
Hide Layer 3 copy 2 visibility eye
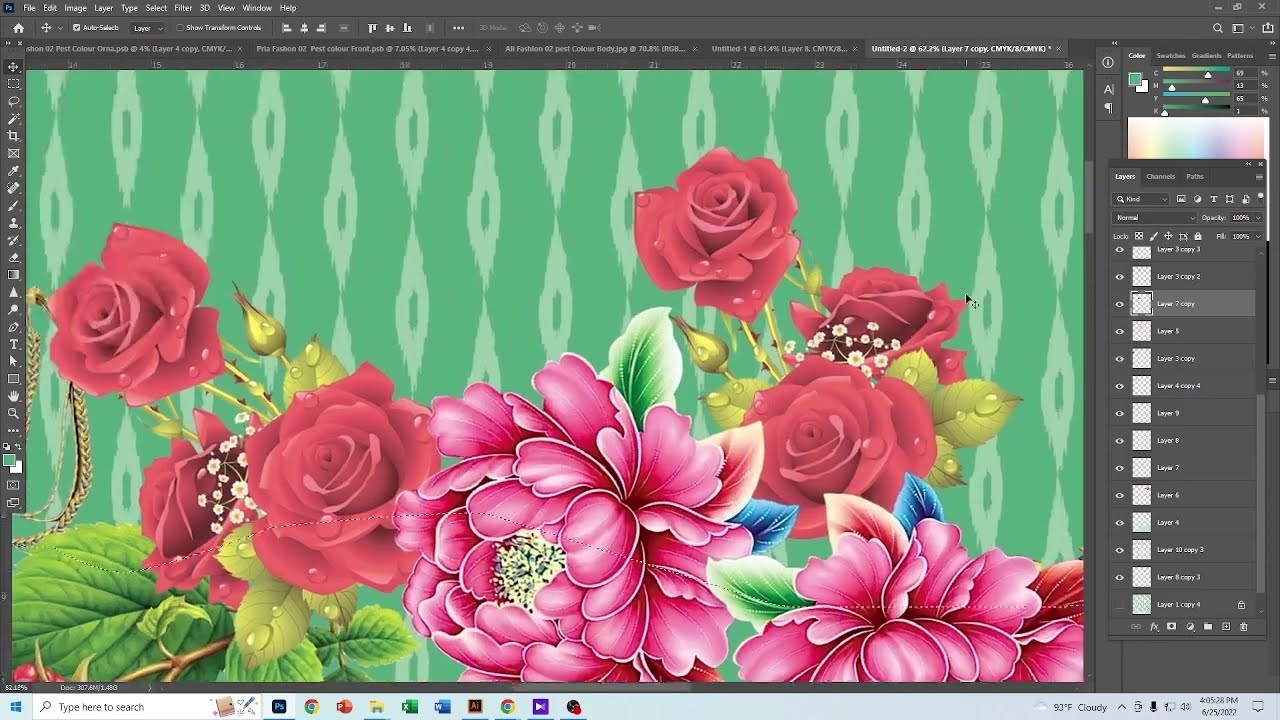click(1120, 277)
